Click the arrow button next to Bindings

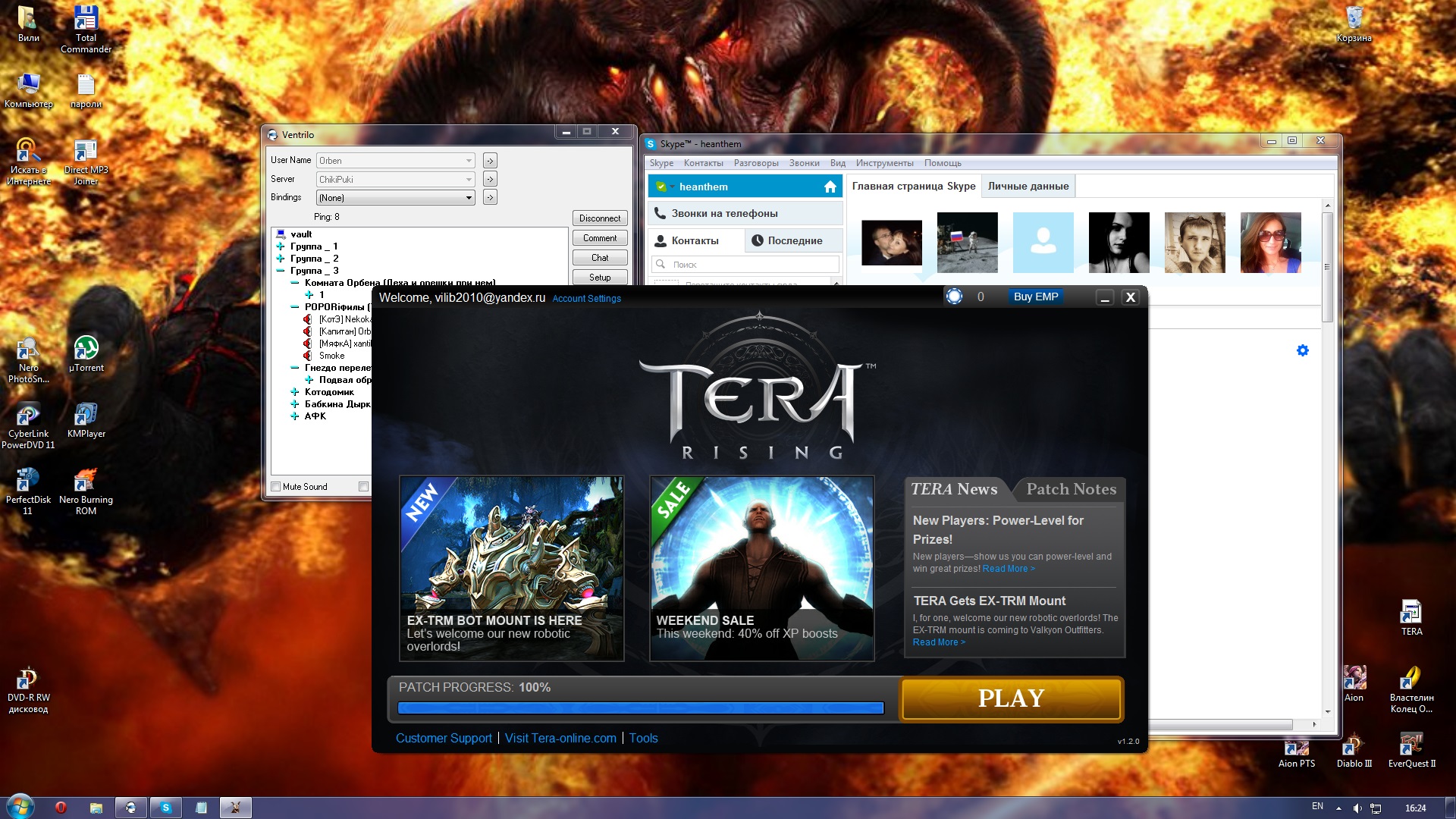490,198
